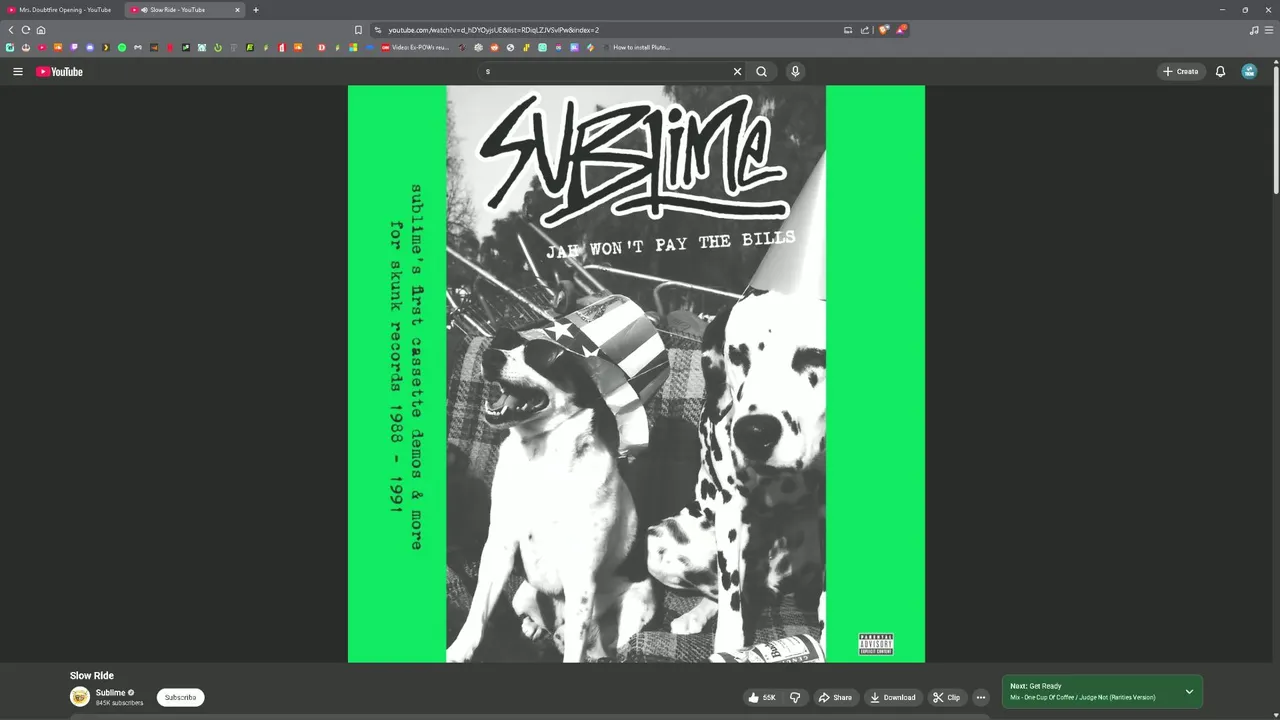The image size is (1280, 720).
Task: Open the Sublime channel avatar
Action: pyautogui.click(x=80, y=697)
